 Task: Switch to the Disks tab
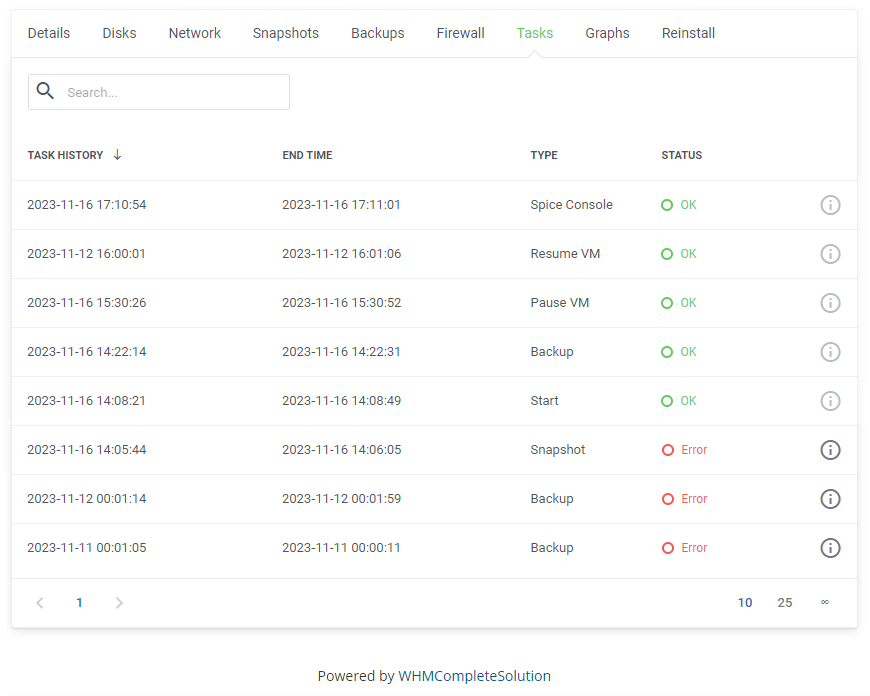pos(119,33)
